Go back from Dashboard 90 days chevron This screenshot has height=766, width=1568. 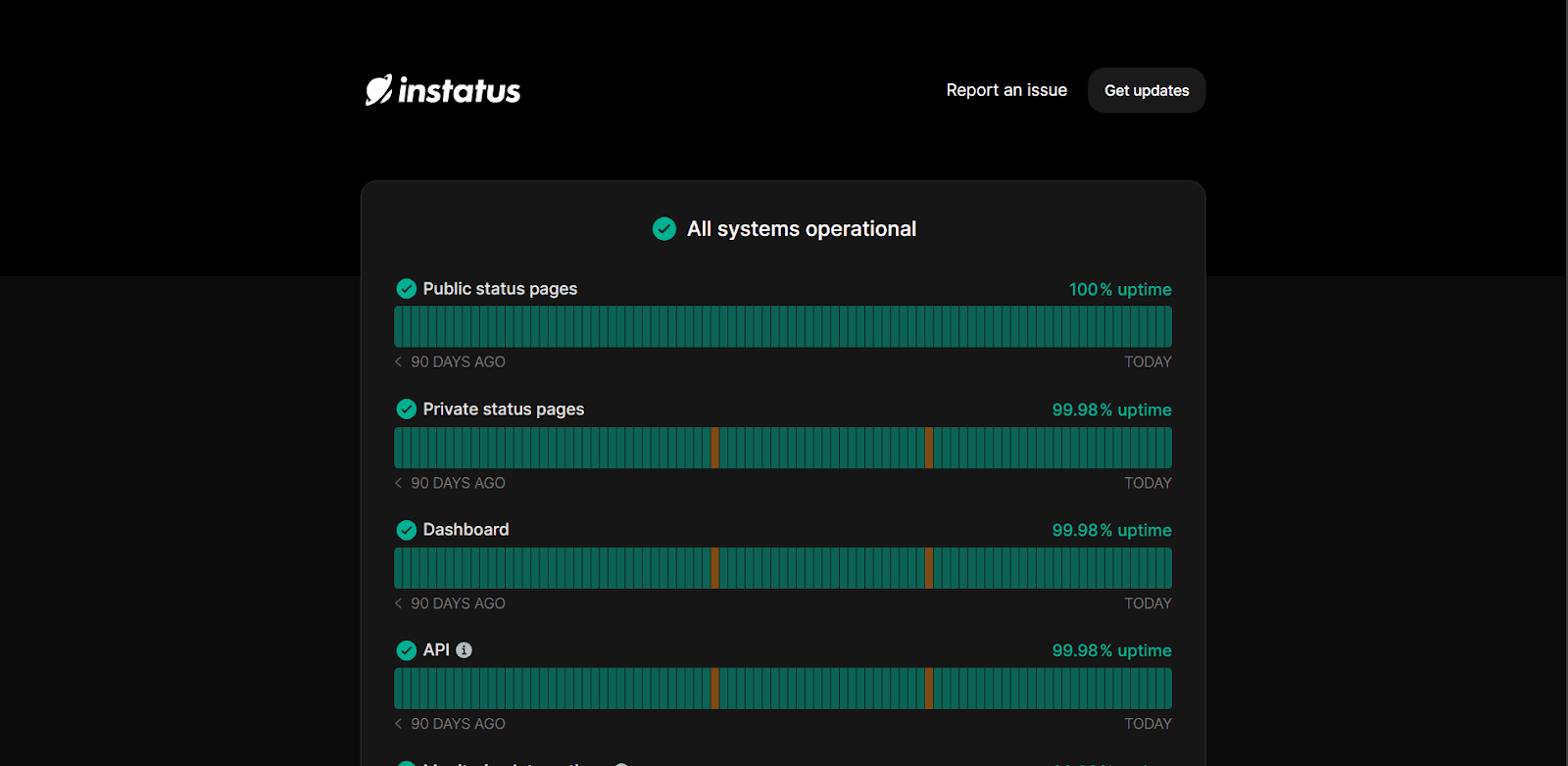click(399, 603)
